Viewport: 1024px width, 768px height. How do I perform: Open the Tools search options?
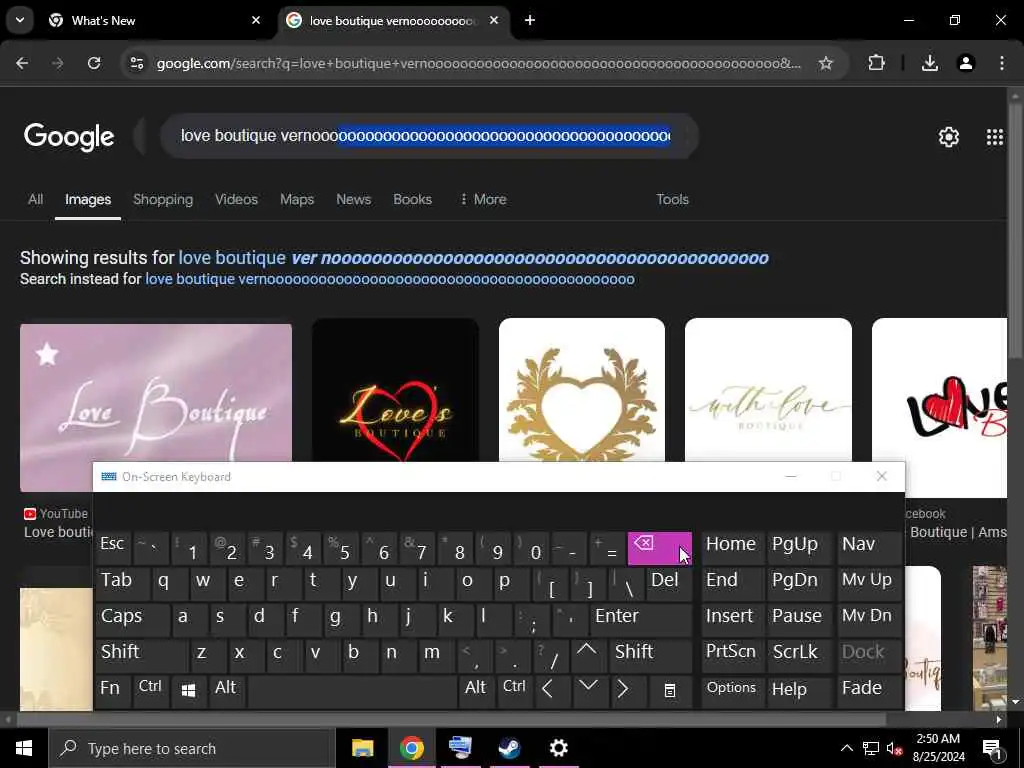pos(672,199)
